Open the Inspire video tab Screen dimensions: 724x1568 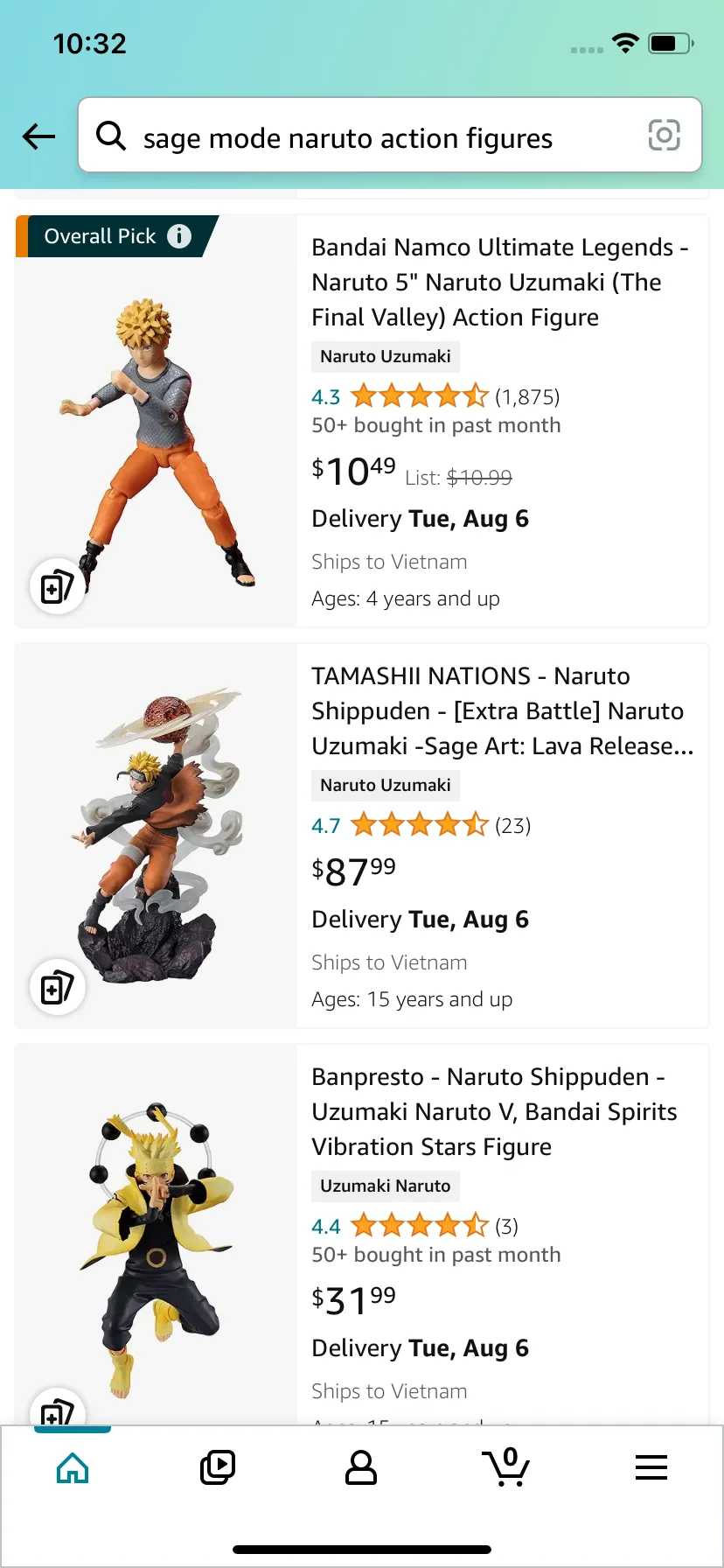point(218,1467)
